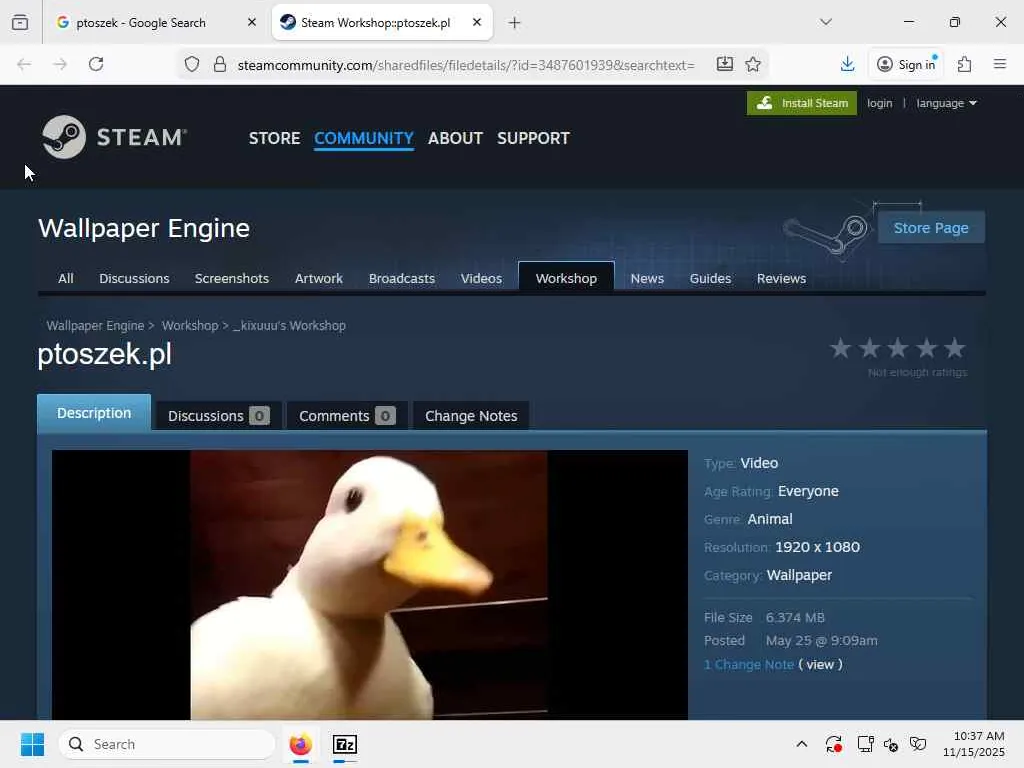
Task: Select the News tab
Action: point(647,278)
